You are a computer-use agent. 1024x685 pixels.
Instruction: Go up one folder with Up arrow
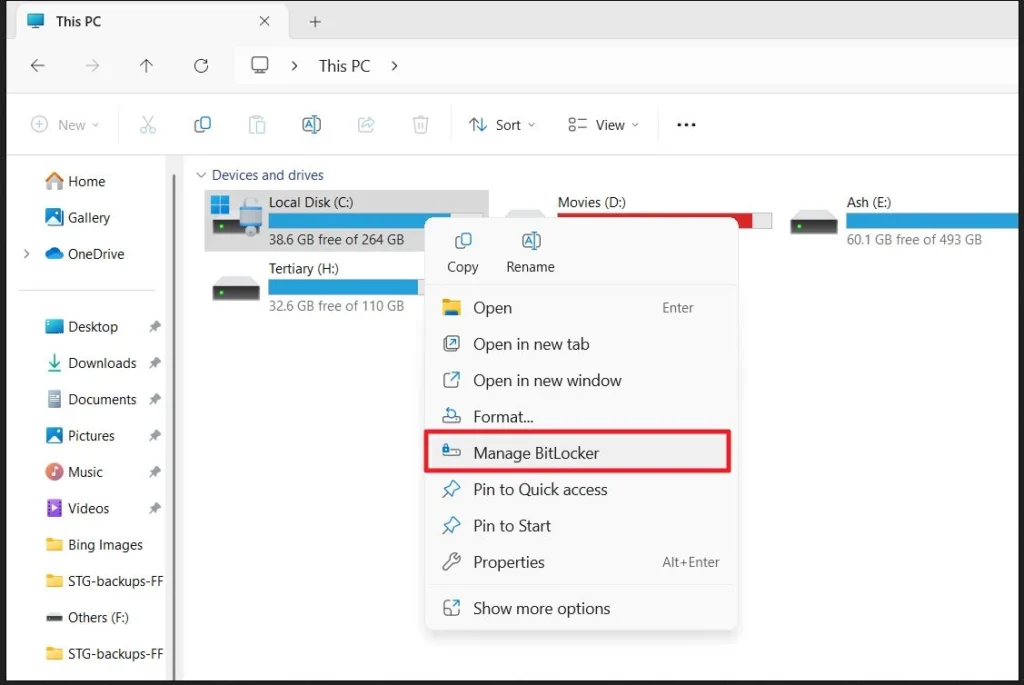(146, 66)
